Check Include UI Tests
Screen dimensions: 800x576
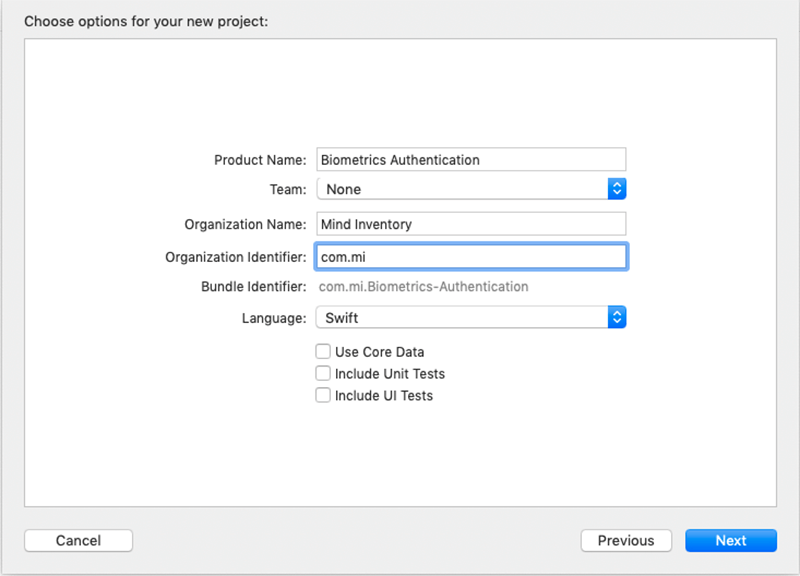coord(323,395)
